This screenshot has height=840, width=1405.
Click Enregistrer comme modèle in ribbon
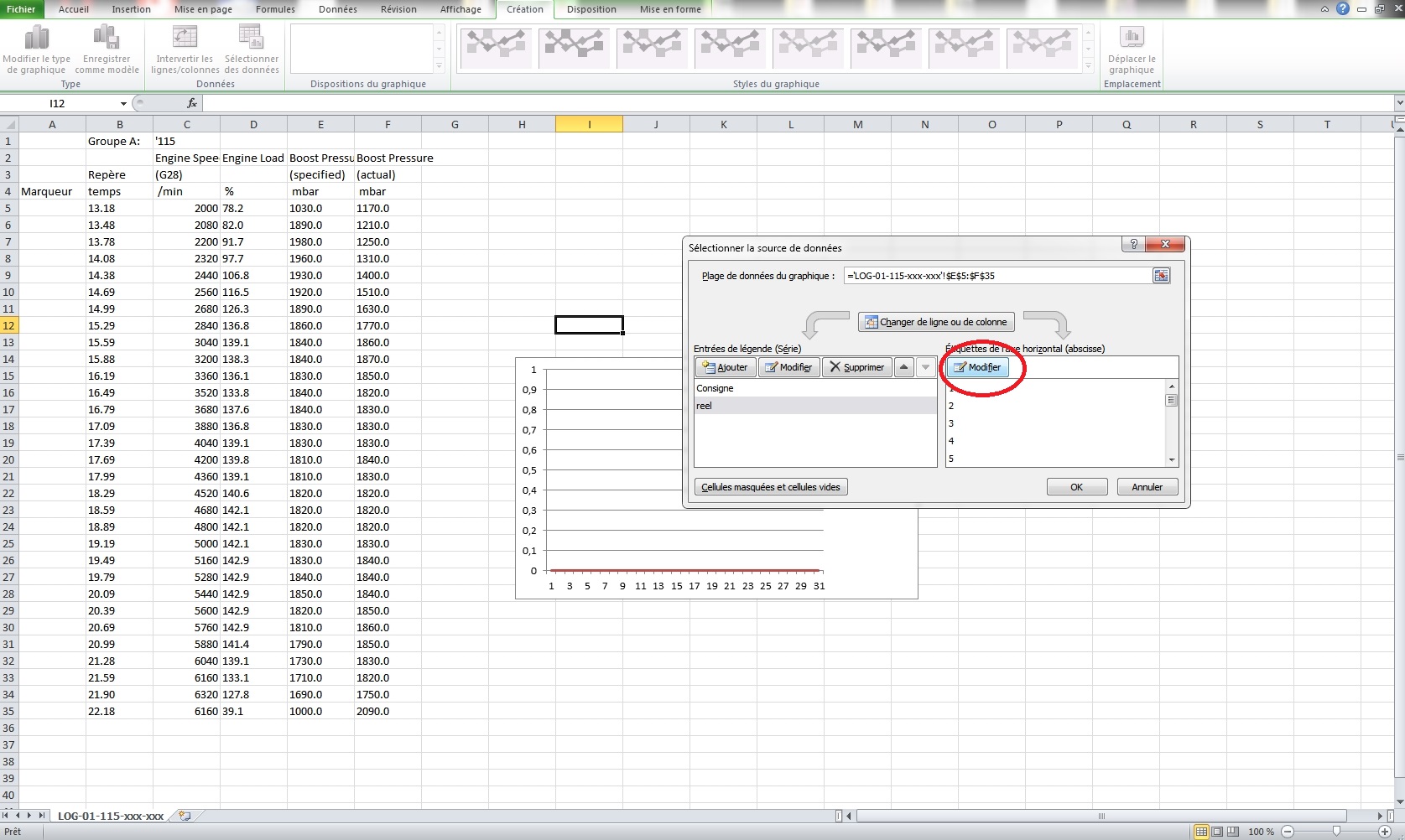pyautogui.click(x=107, y=39)
